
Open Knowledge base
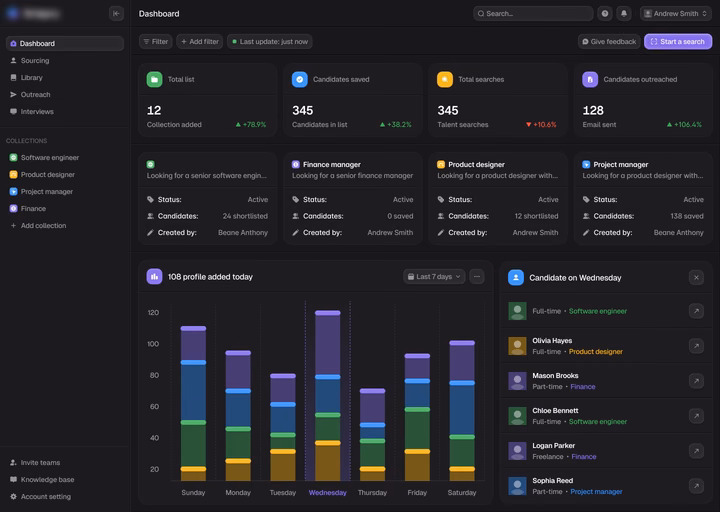65,479
